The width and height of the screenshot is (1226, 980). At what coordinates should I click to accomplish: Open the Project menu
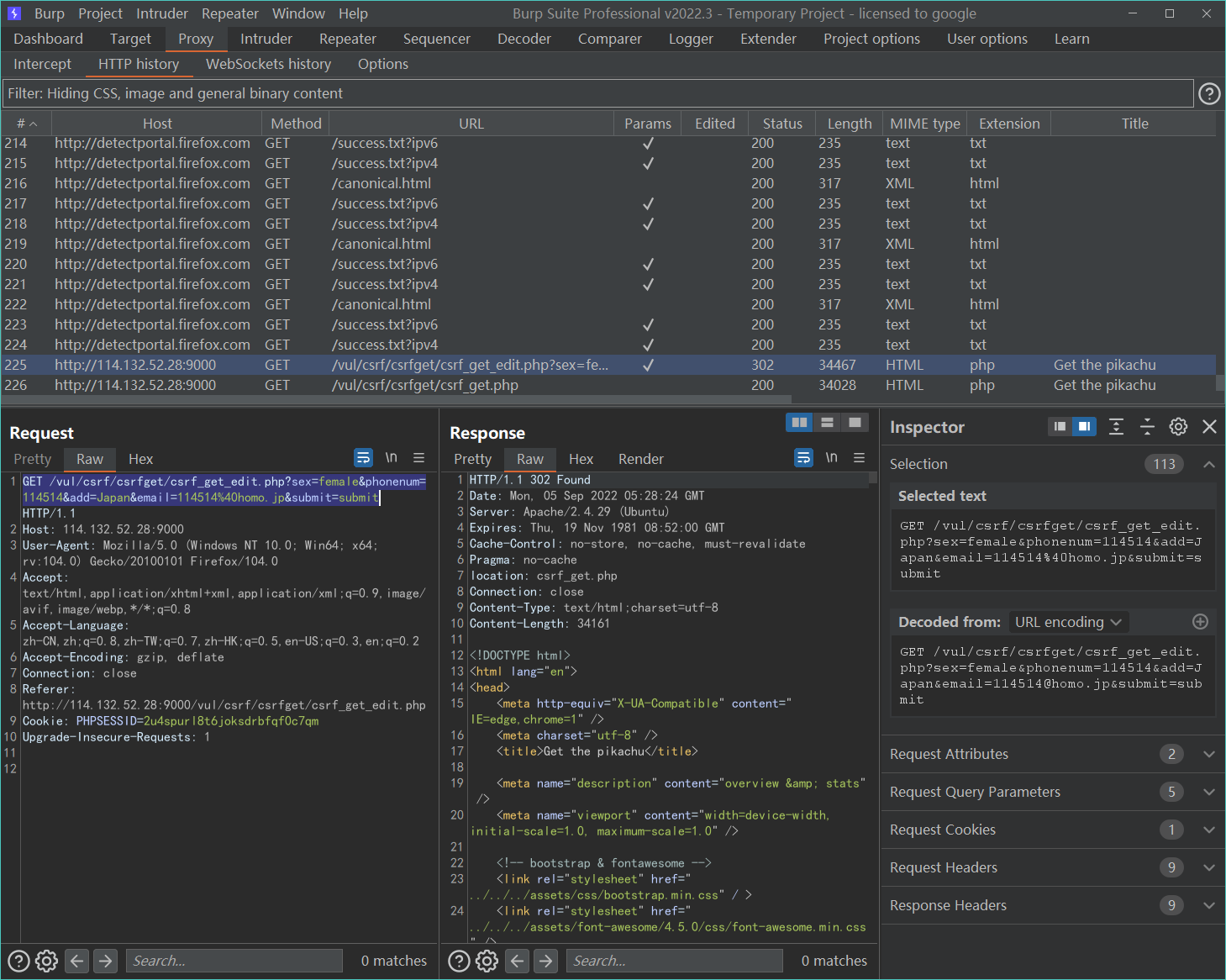(100, 13)
